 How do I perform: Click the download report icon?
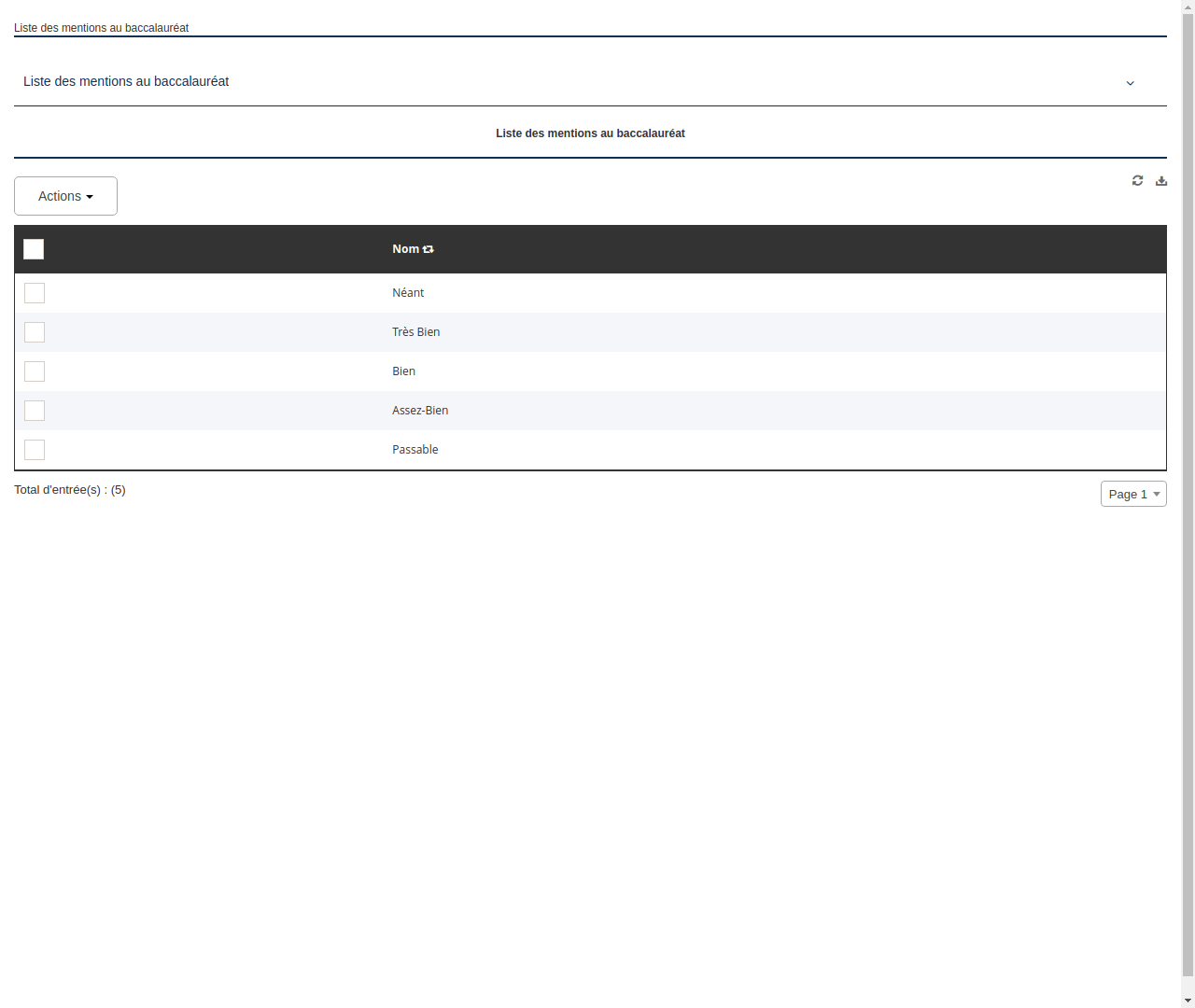(1161, 180)
